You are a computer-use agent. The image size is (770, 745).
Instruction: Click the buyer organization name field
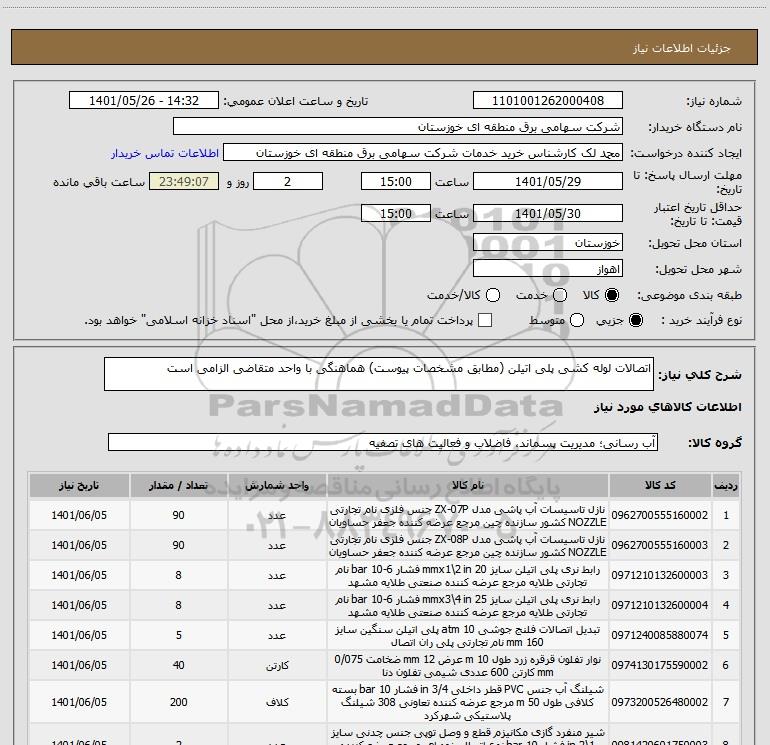coord(397,127)
